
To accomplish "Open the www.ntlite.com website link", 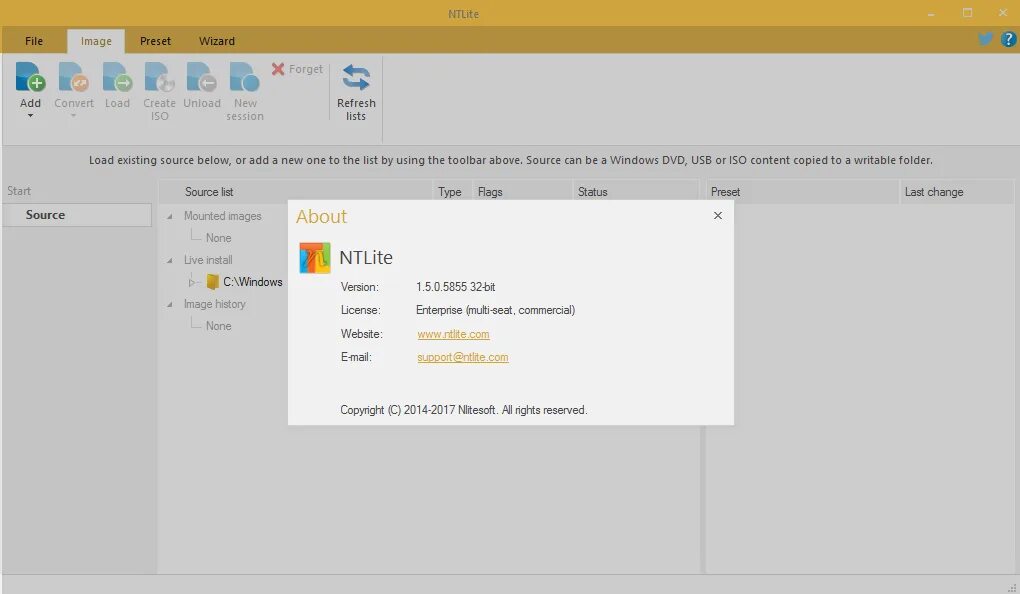I will tap(453, 334).
